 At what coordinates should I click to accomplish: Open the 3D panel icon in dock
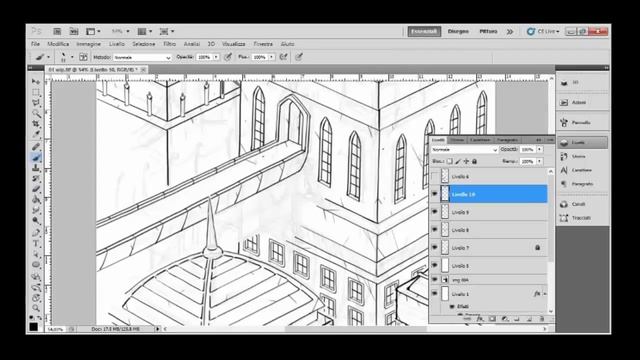point(564,83)
